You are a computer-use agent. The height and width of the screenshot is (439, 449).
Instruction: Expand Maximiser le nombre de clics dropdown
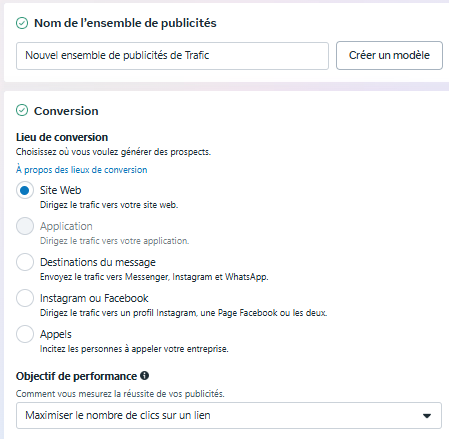coord(229,415)
